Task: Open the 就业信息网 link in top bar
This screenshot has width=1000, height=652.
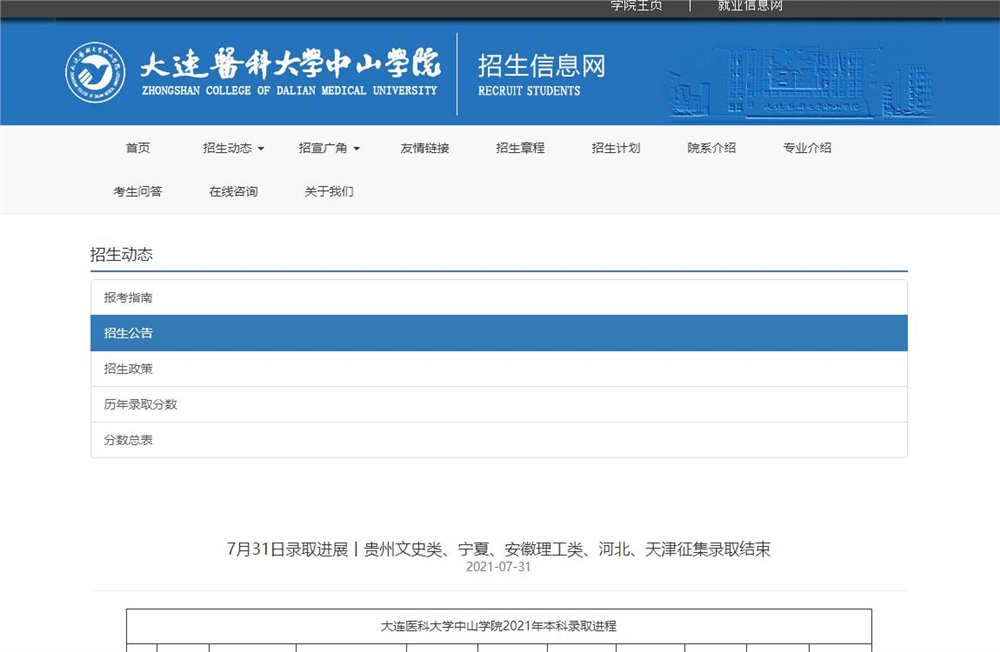Action: tap(750, 6)
